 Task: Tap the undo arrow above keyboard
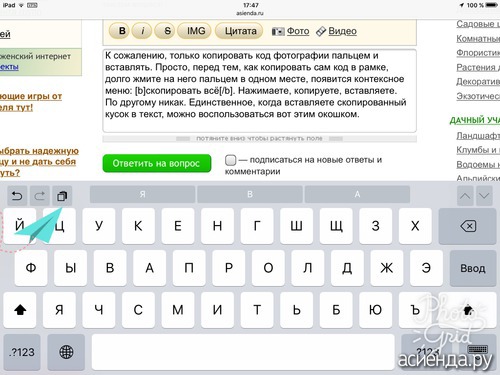(17, 196)
